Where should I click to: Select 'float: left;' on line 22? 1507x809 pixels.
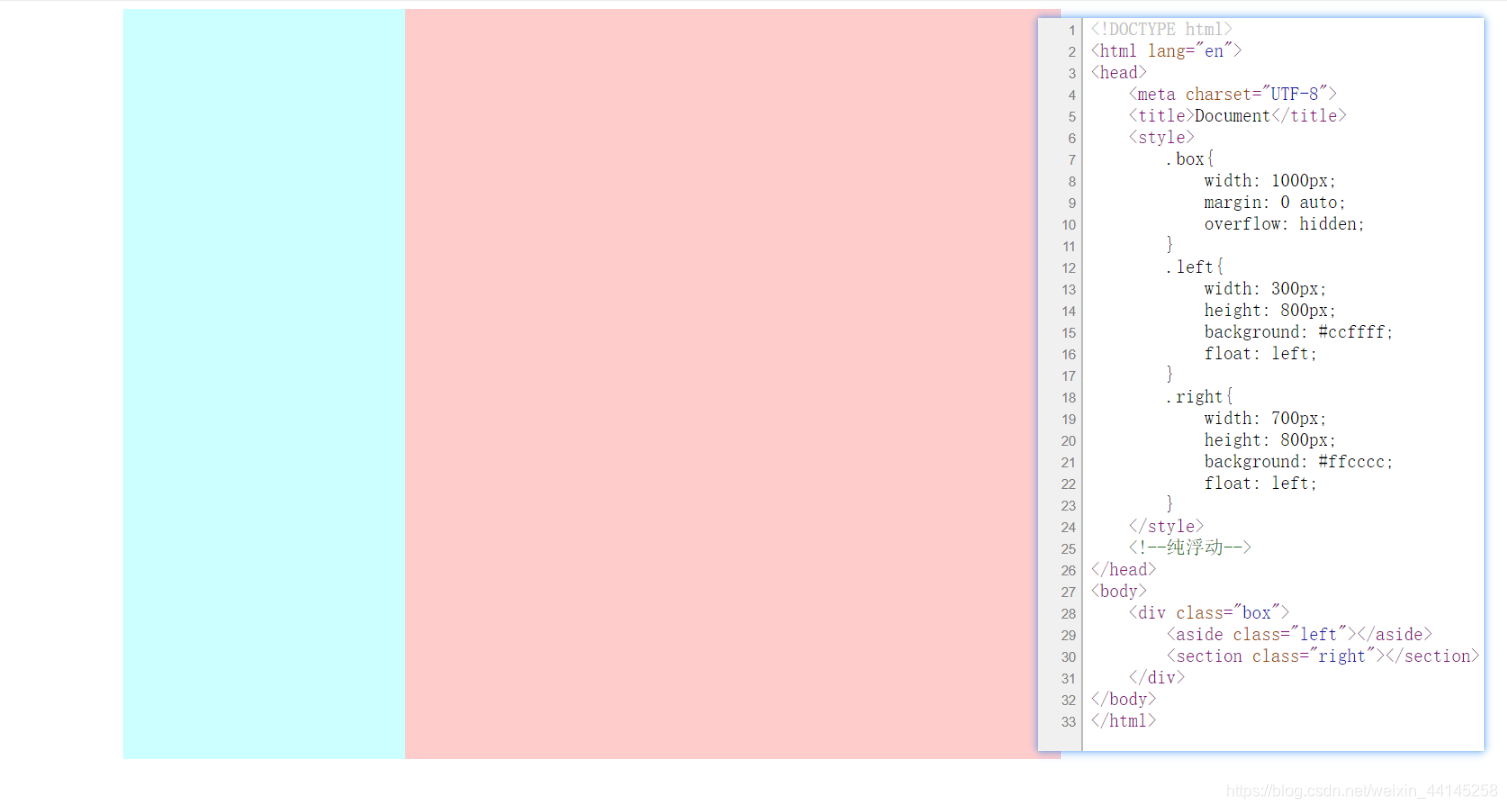point(1261,483)
